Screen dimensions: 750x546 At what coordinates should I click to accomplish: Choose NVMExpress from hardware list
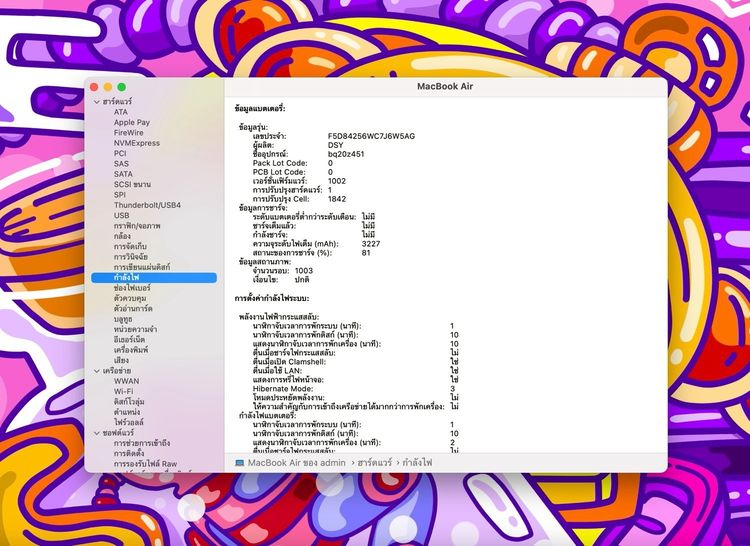pyautogui.click(x=136, y=143)
